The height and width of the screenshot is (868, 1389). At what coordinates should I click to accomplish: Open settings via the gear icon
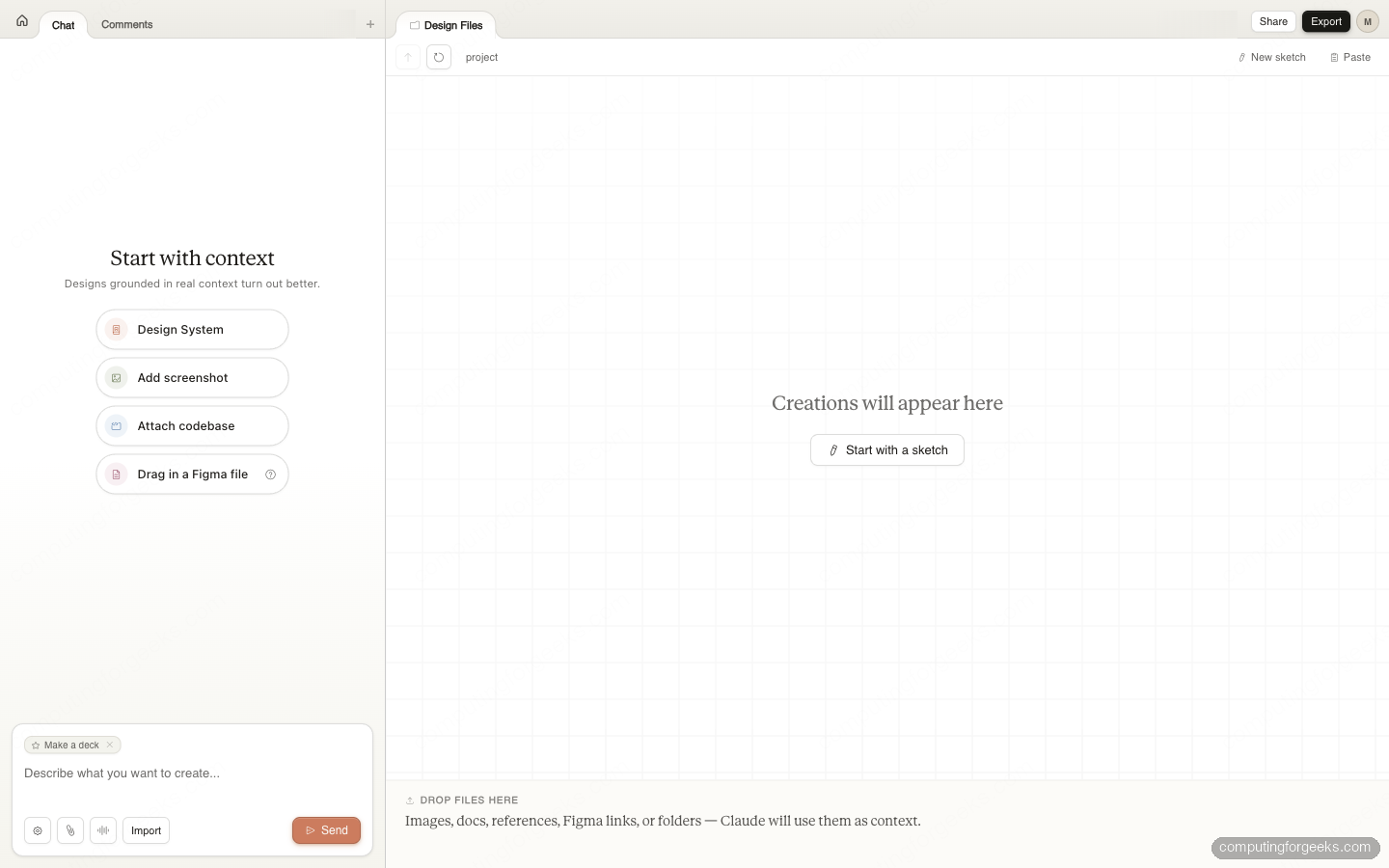click(38, 830)
